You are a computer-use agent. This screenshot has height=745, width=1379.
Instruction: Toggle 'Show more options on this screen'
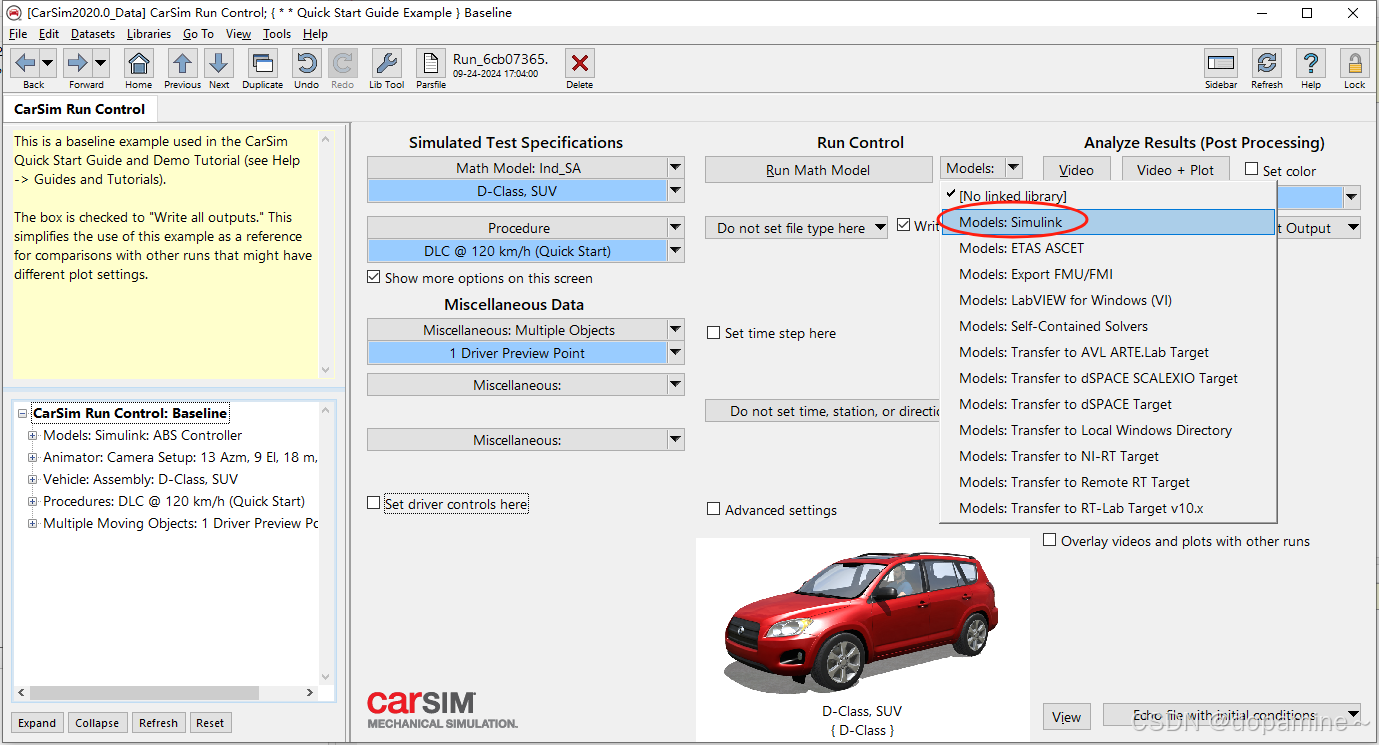[374, 278]
